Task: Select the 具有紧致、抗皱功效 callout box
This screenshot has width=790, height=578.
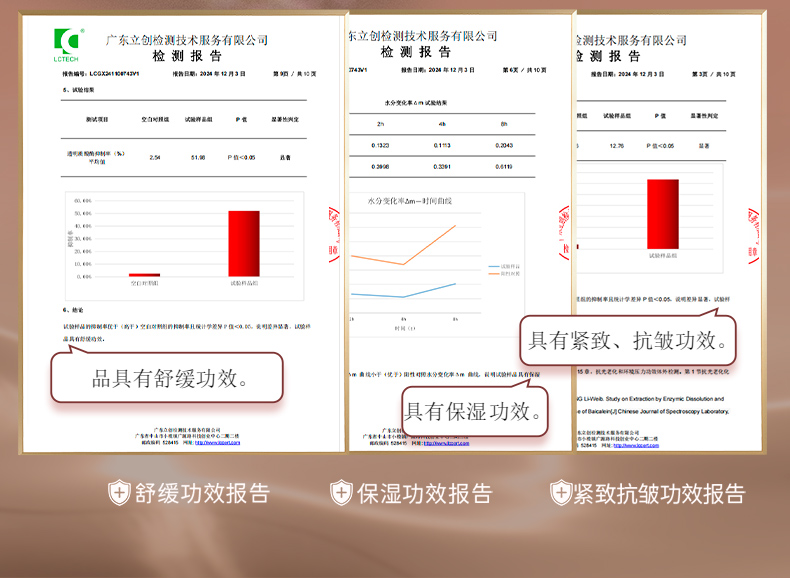Action: click(627, 341)
